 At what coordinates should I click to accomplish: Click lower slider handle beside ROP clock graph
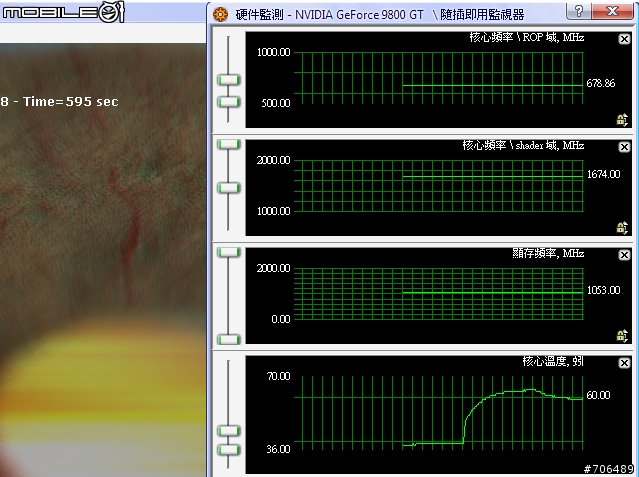click(229, 102)
